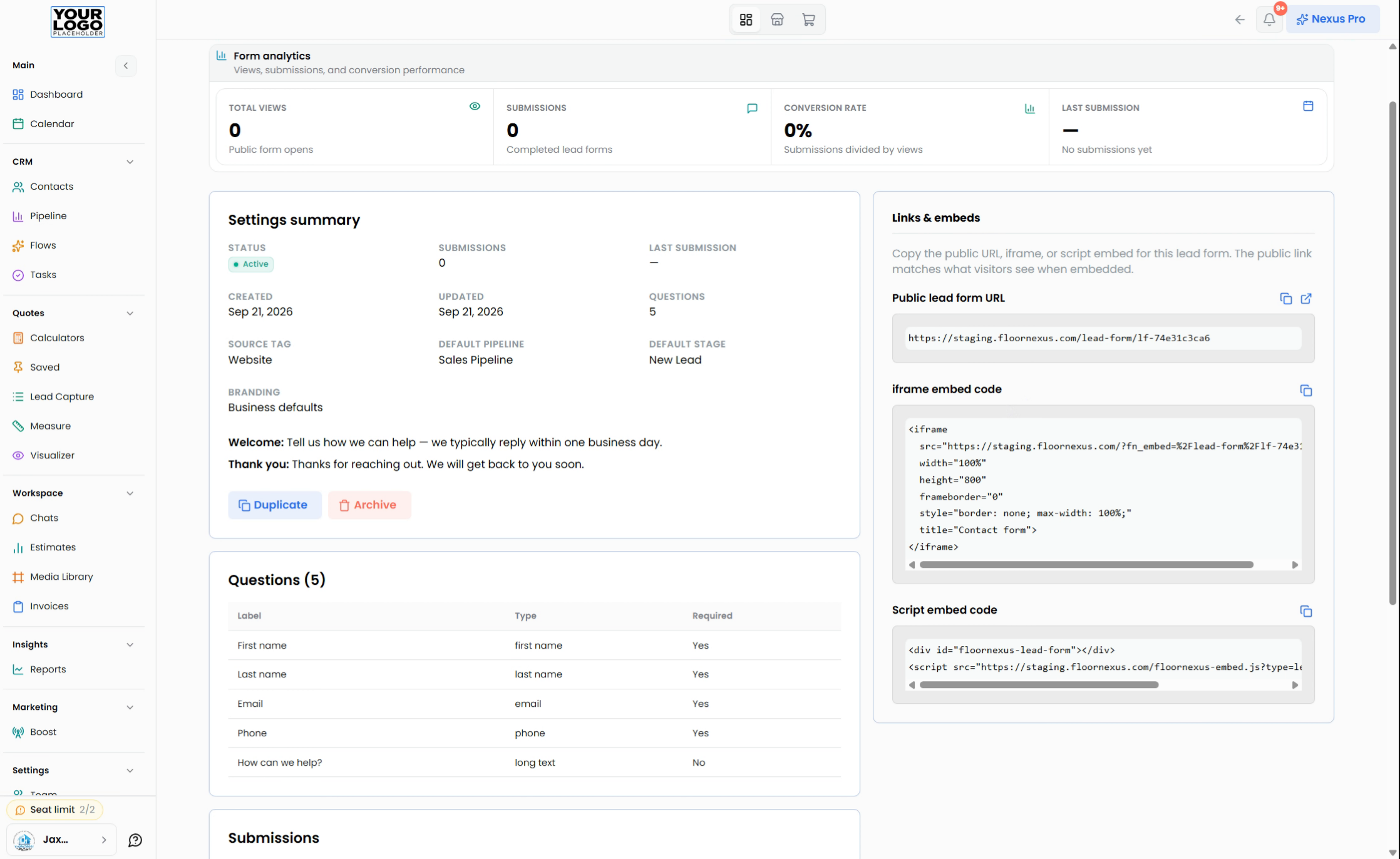Copy the script embed code

click(1306, 611)
